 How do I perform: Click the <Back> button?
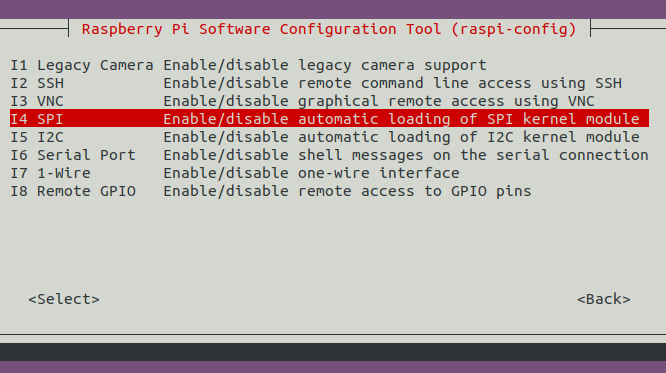pyautogui.click(x=604, y=299)
